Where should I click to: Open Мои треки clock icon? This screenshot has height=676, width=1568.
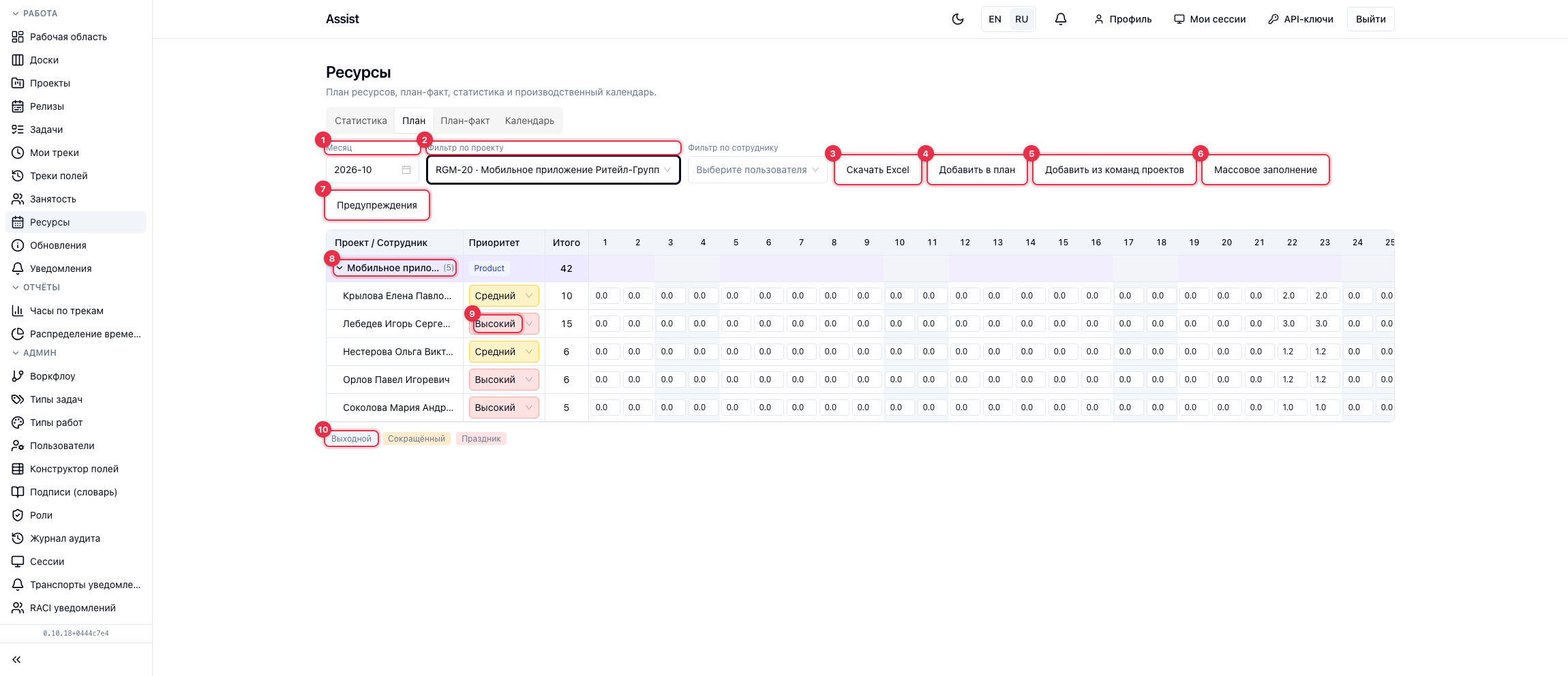click(x=18, y=153)
